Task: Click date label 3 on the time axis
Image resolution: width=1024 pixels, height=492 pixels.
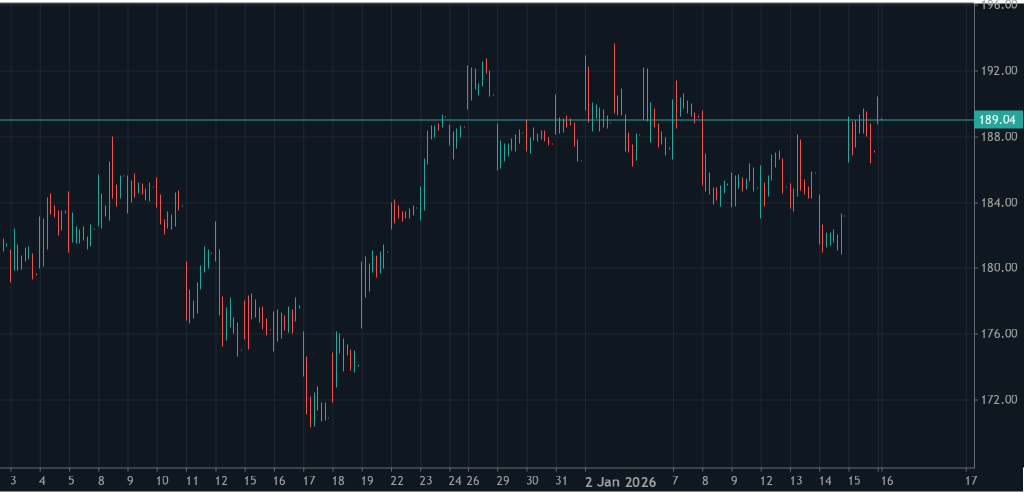Action: [x=12, y=481]
